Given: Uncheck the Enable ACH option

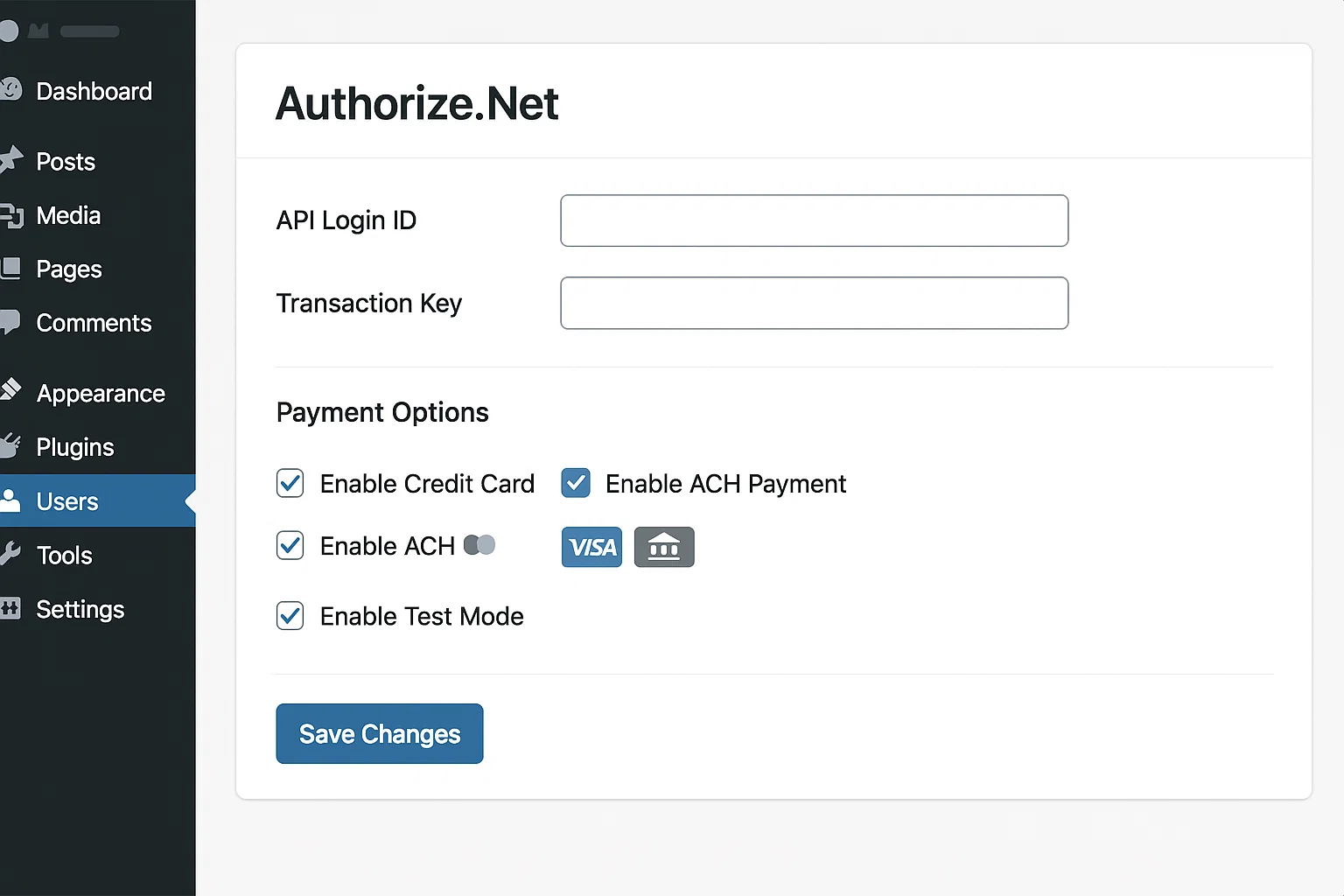Looking at the screenshot, I should click(x=290, y=545).
